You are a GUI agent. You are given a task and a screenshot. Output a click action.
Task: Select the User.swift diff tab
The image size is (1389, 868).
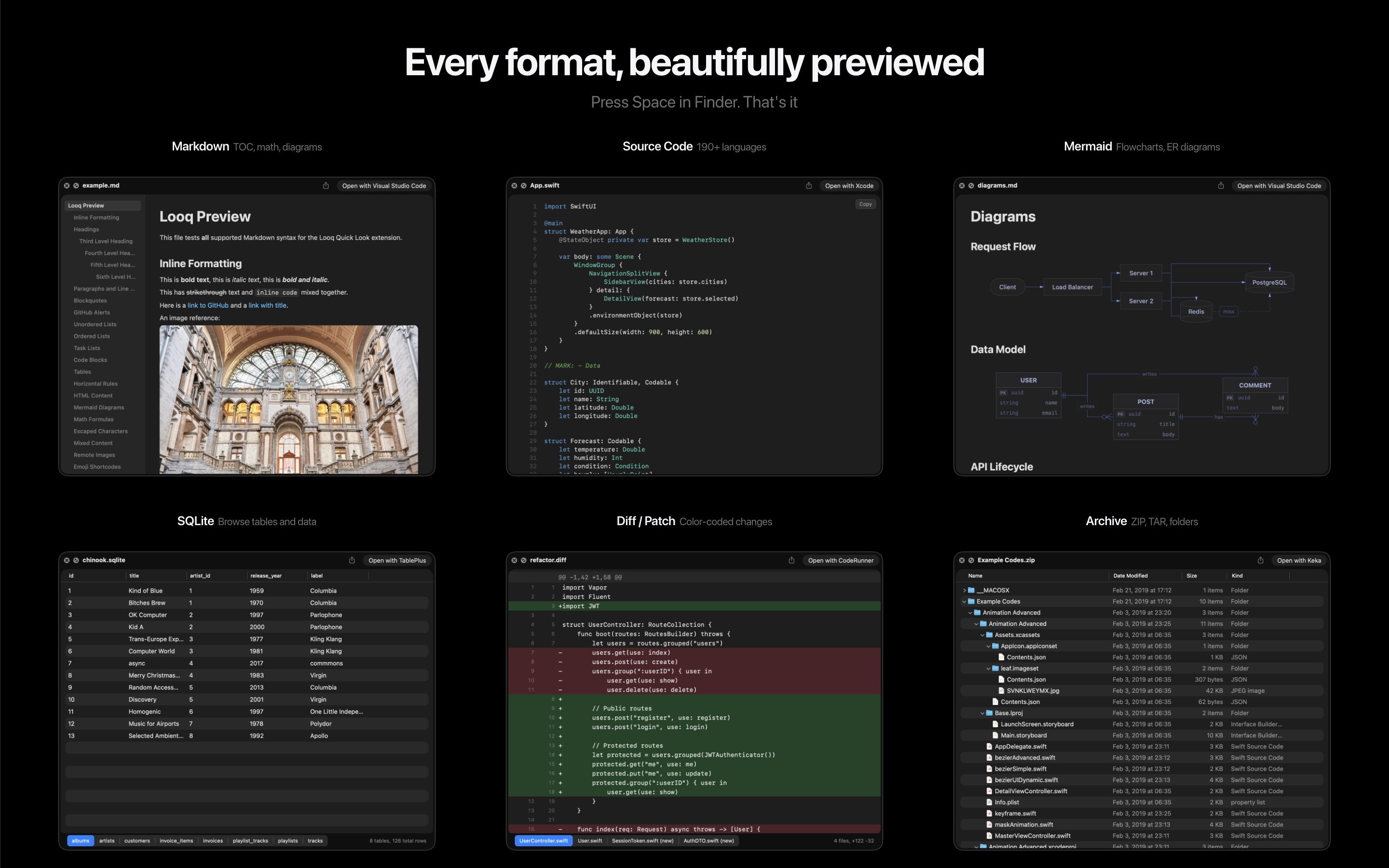(589, 841)
